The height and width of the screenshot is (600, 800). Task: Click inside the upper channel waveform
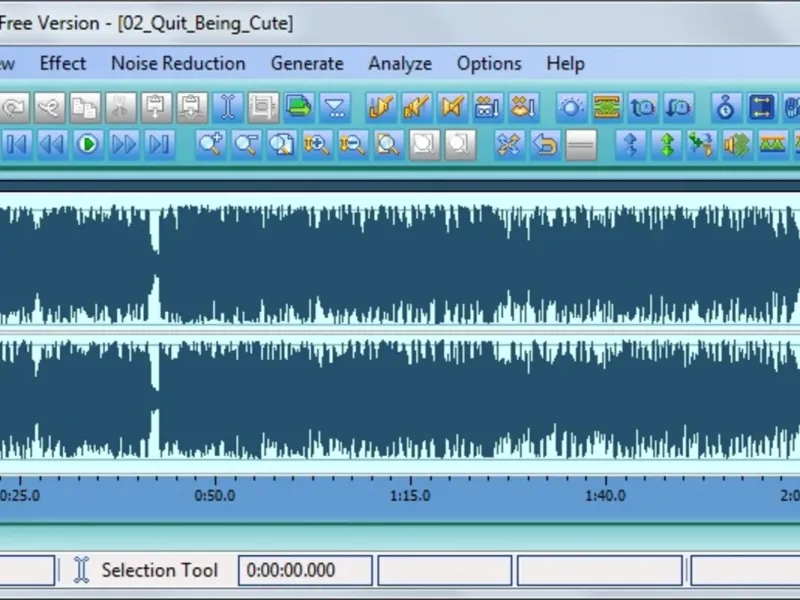[400, 264]
